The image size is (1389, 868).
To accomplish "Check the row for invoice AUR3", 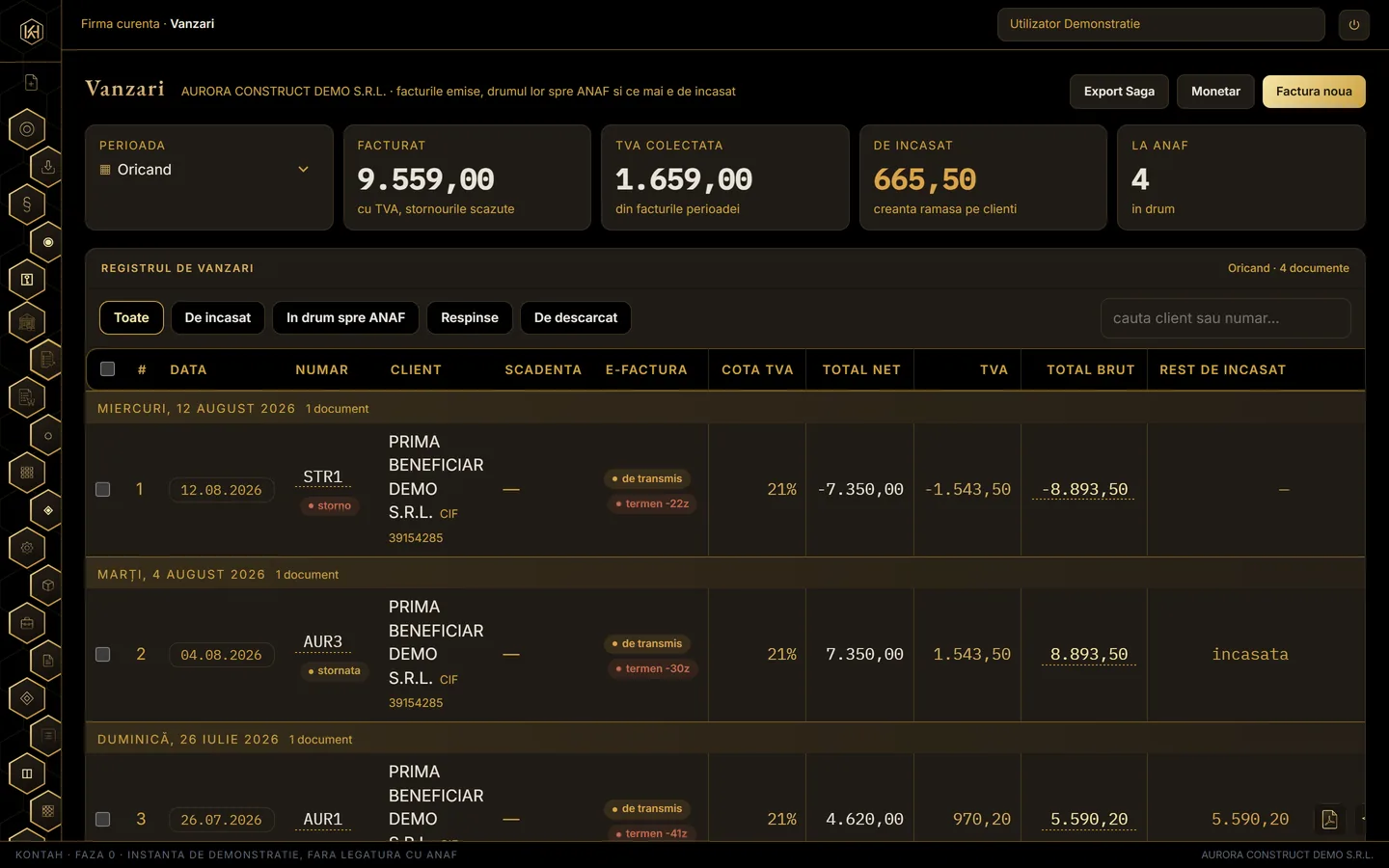I will (x=102, y=655).
